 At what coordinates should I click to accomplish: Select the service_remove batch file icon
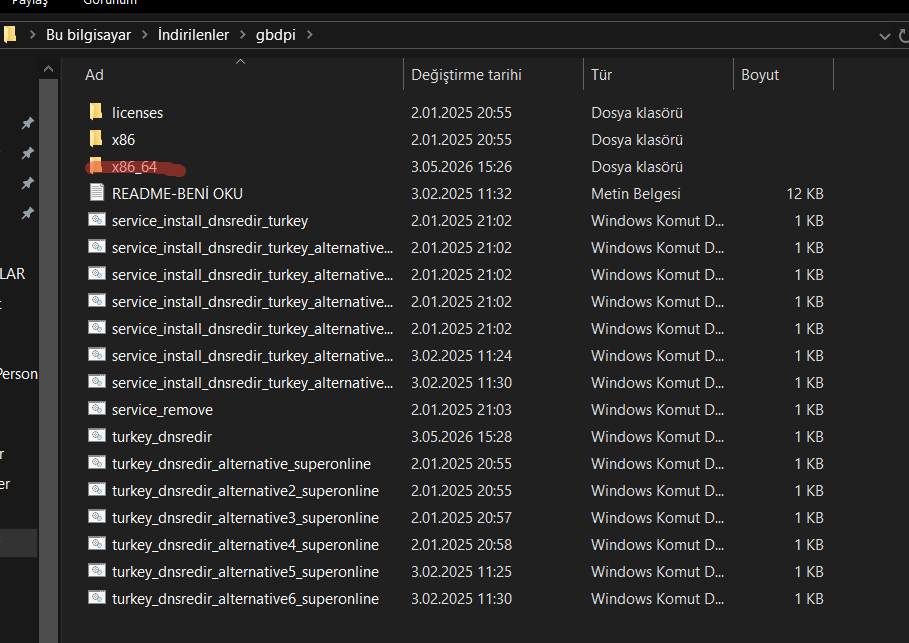click(97, 409)
